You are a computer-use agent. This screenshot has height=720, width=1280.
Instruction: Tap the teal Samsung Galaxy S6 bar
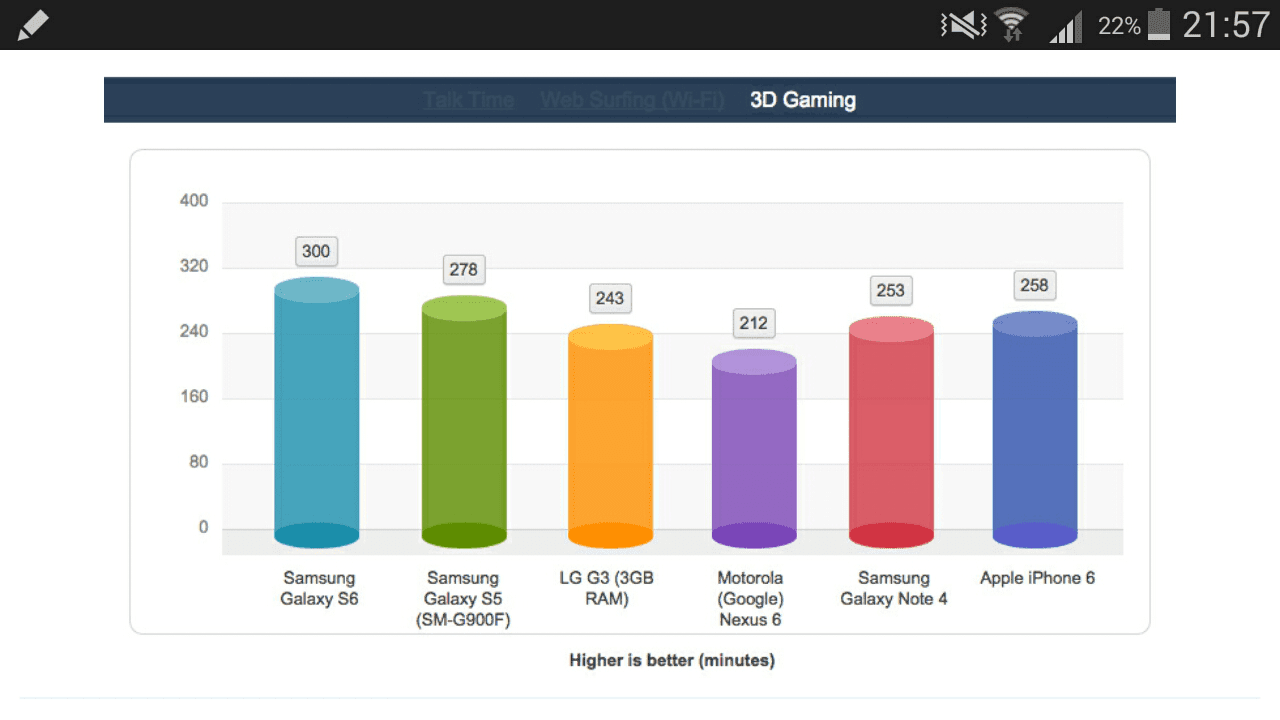(x=316, y=413)
